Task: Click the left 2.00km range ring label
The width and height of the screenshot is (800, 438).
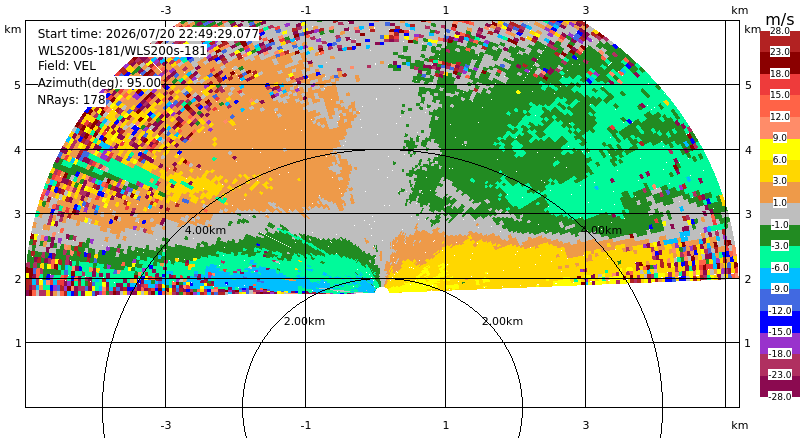Action: (x=305, y=321)
